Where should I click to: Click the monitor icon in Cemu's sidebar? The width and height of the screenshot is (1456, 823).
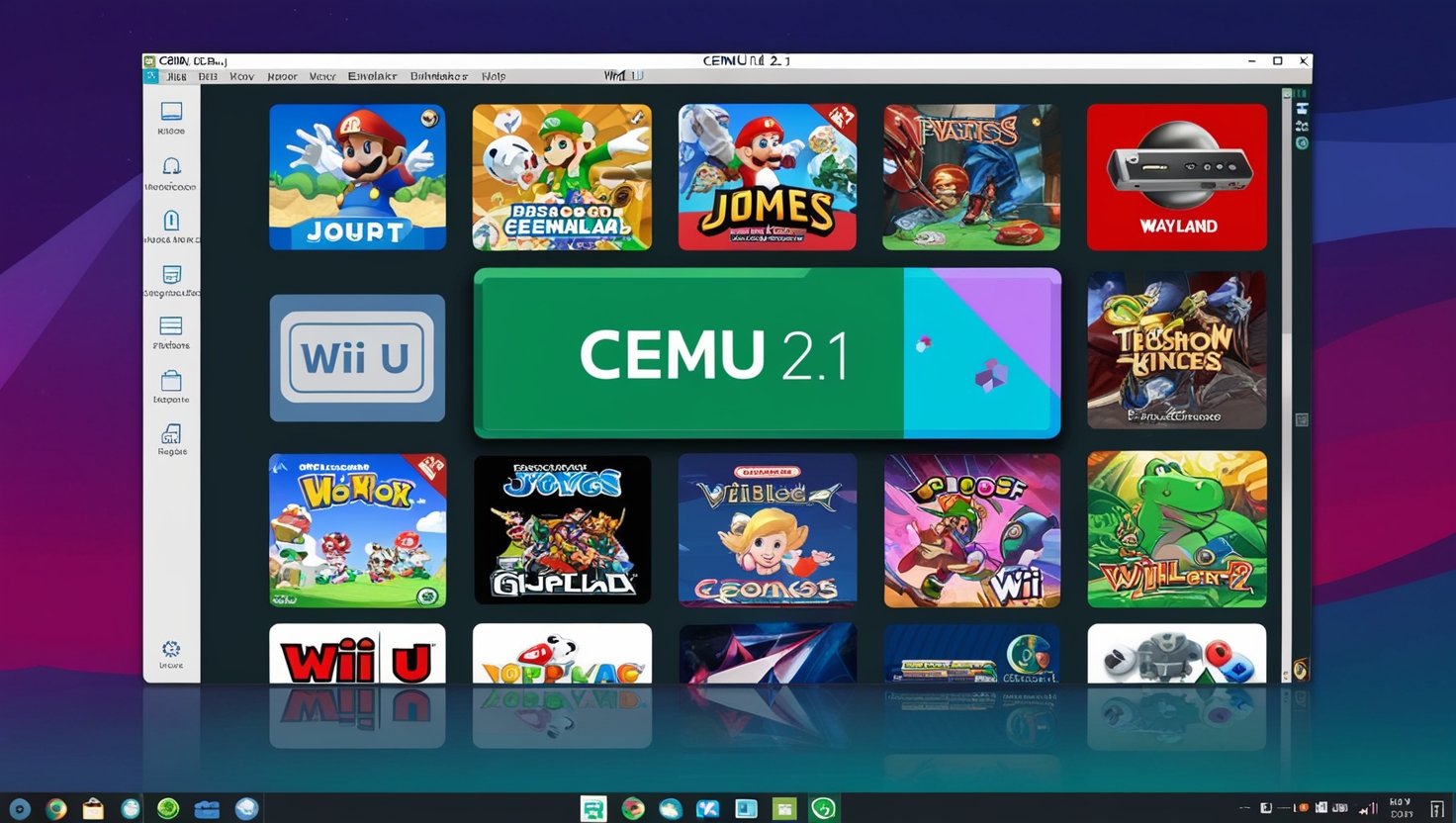pyautogui.click(x=171, y=111)
